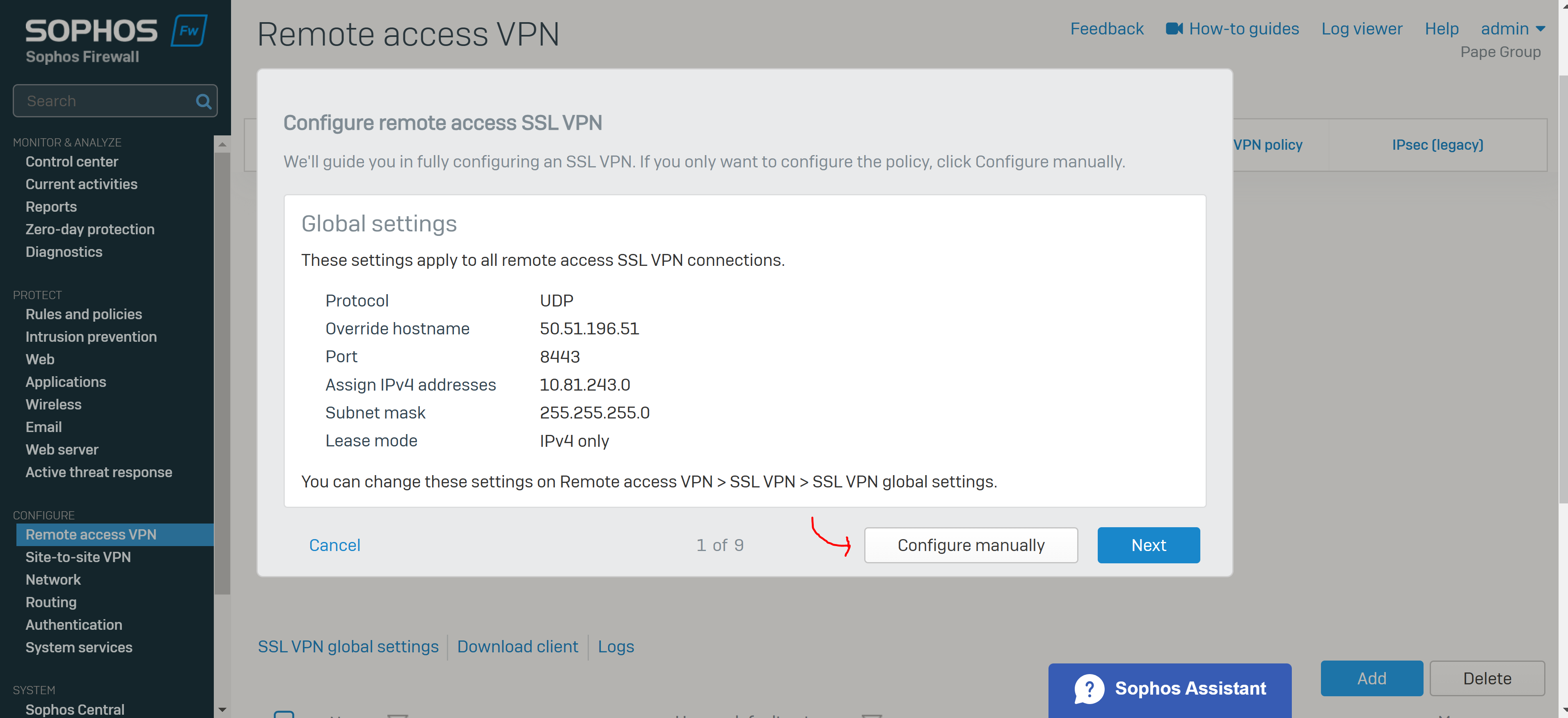Click sidebar scroll down arrow
The height and width of the screenshot is (718, 1568).
coord(222,709)
